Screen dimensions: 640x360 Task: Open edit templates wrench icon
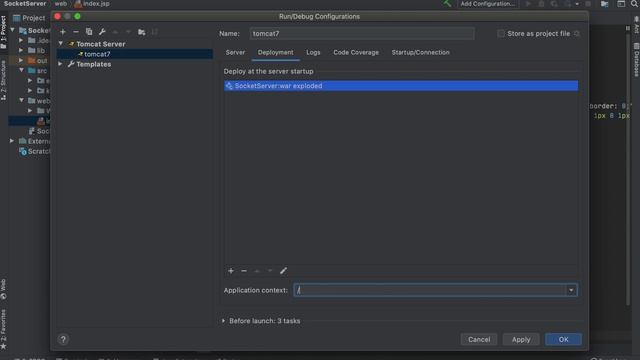point(102,32)
